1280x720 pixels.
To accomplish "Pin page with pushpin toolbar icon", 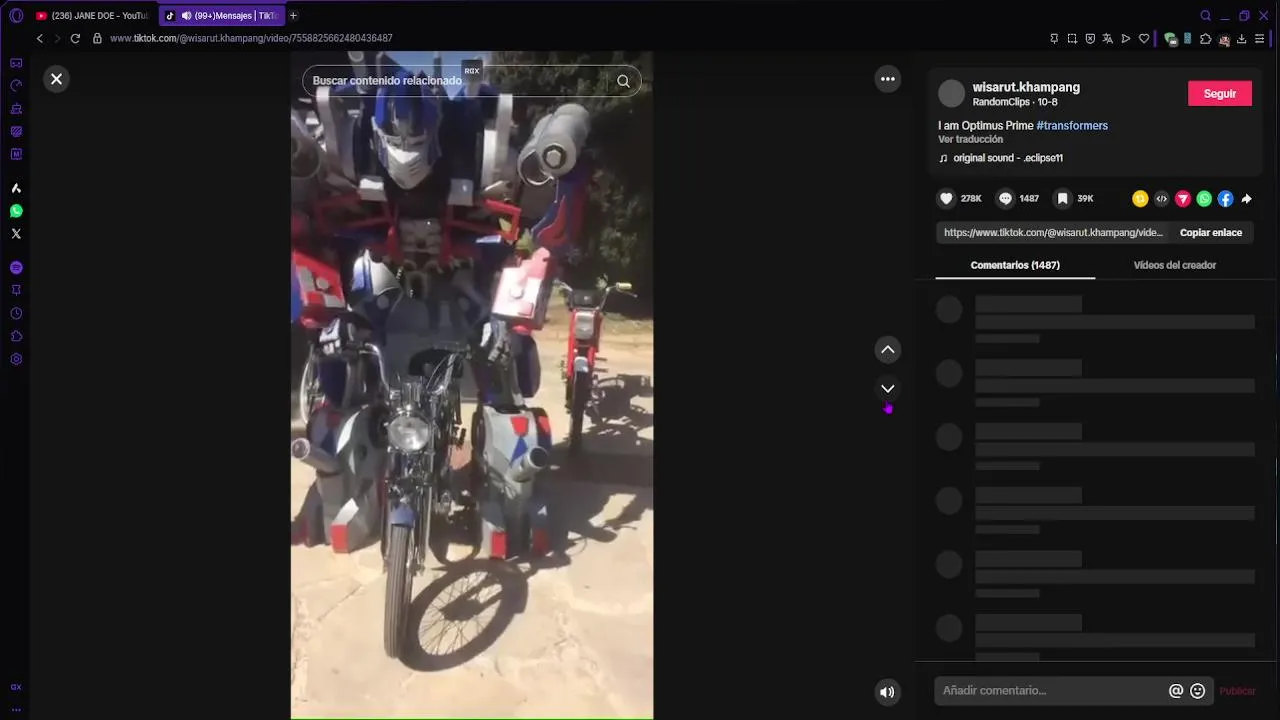I will coord(1054,39).
